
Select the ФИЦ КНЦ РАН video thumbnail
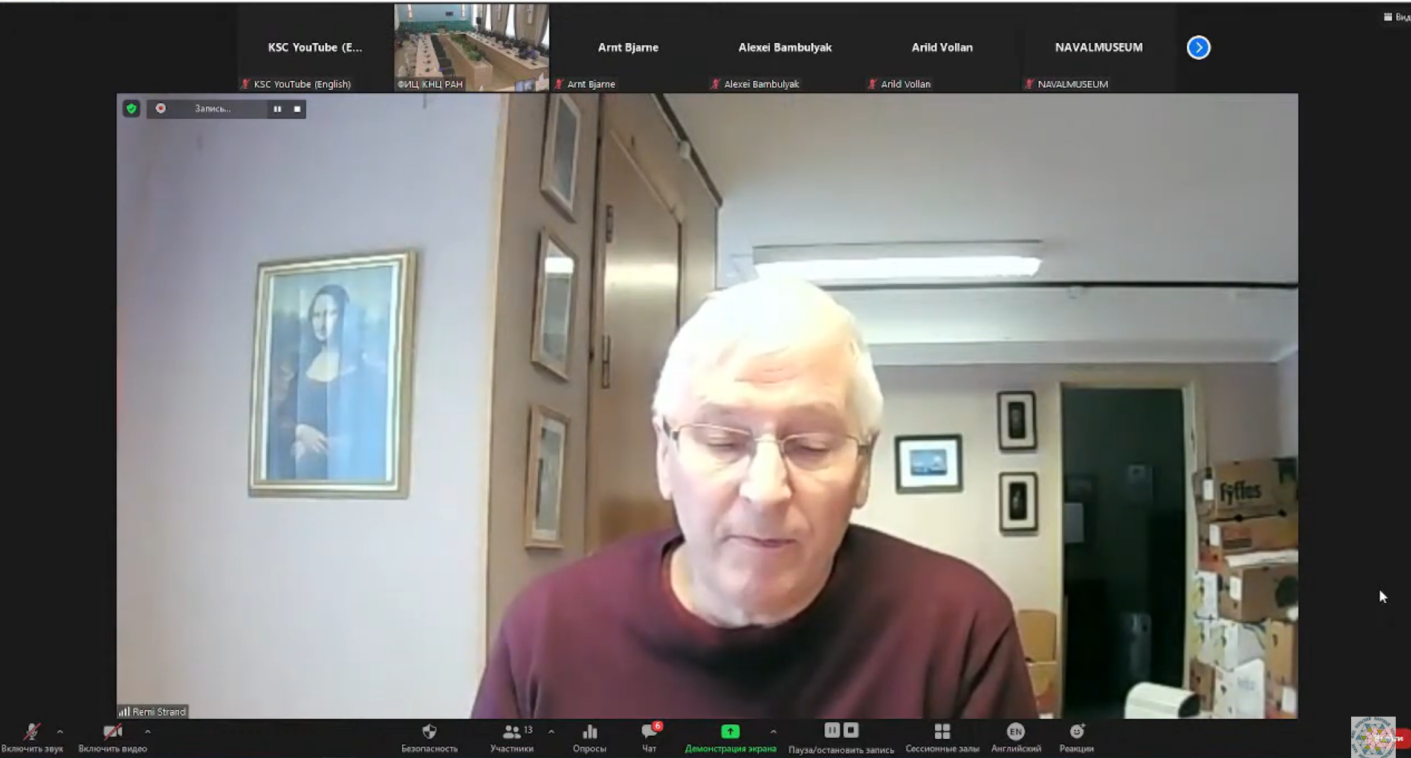coord(471,47)
